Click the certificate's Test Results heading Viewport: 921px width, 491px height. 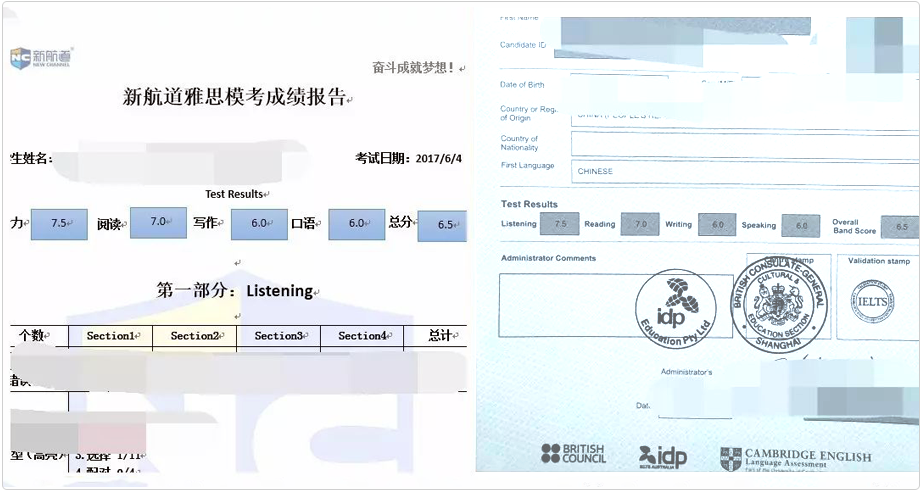point(529,204)
